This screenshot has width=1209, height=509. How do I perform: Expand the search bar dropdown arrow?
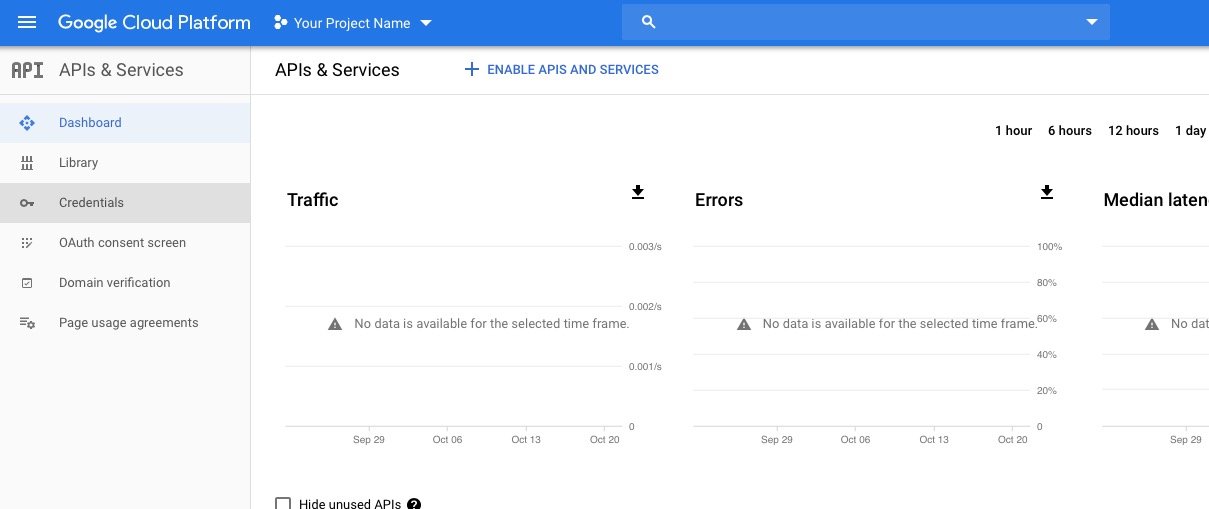(x=1092, y=22)
